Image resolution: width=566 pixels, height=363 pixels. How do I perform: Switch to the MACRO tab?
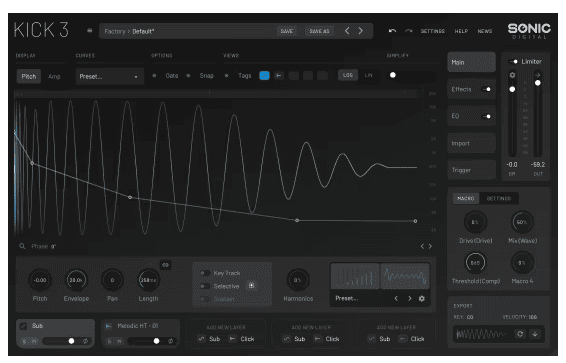coord(466,198)
